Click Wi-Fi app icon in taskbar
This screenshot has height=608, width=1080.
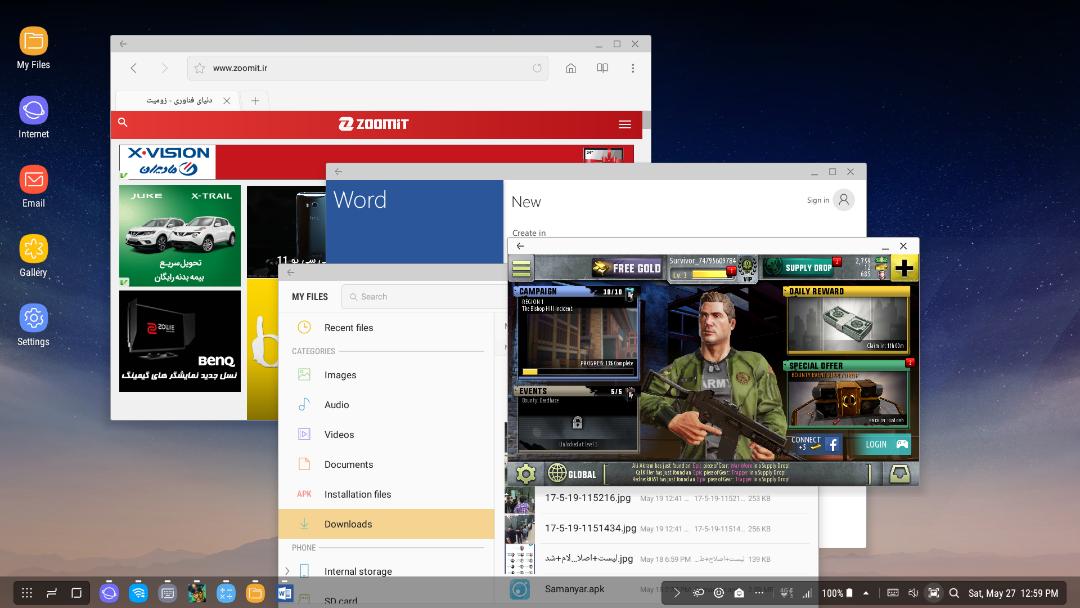point(138,592)
